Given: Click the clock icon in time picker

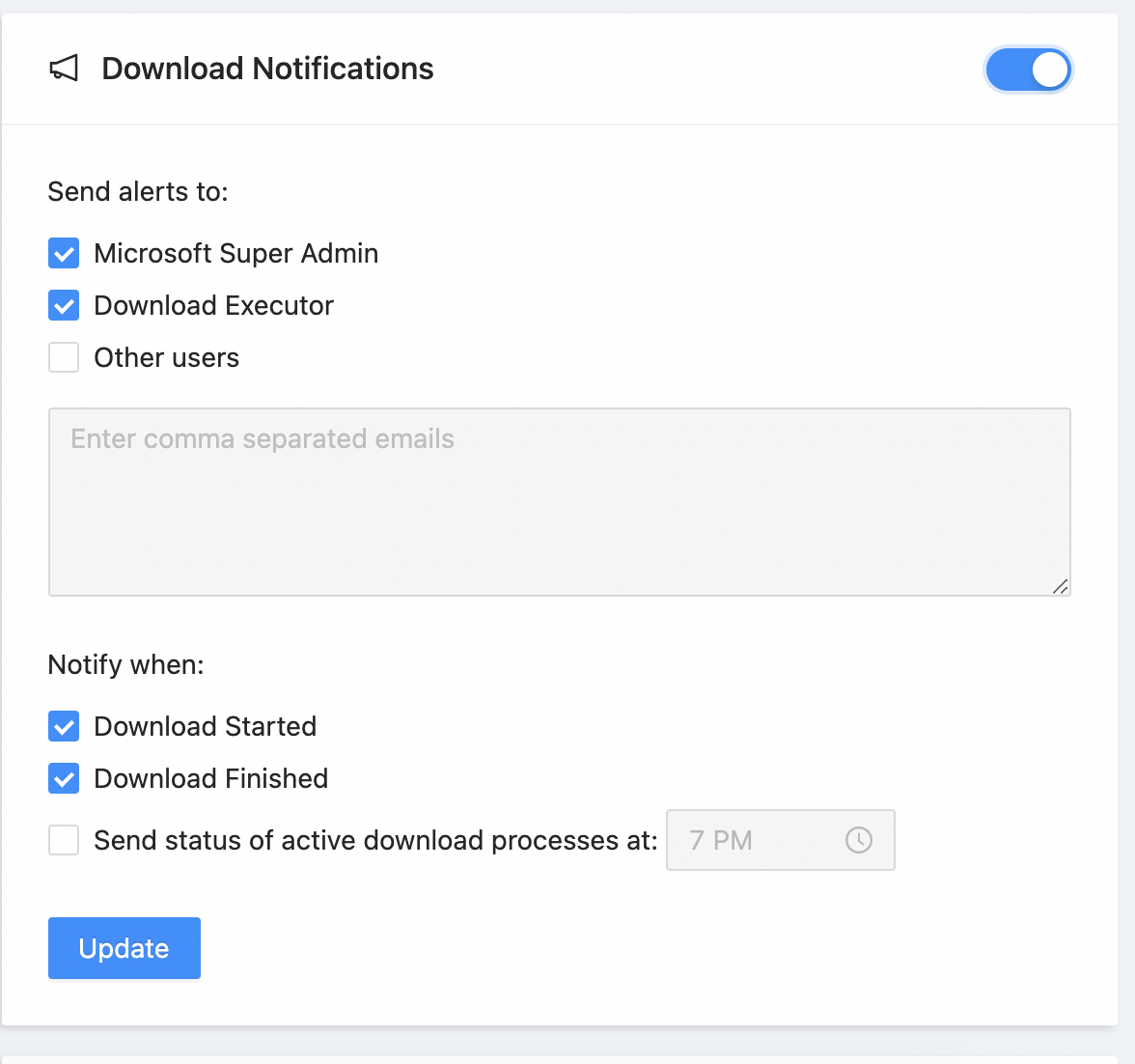Looking at the screenshot, I should click(858, 840).
